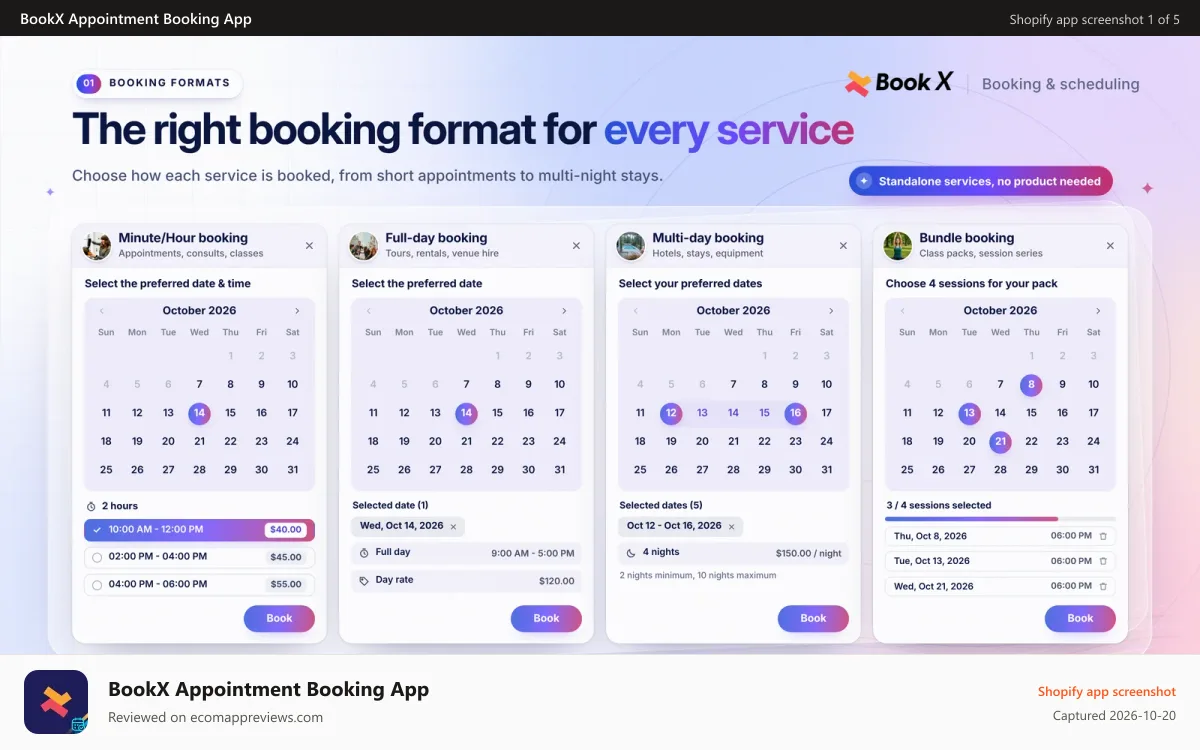The height and width of the screenshot is (750, 1200).
Task: Choose October 12 start date in Multi-day calendar
Action: point(671,413)
